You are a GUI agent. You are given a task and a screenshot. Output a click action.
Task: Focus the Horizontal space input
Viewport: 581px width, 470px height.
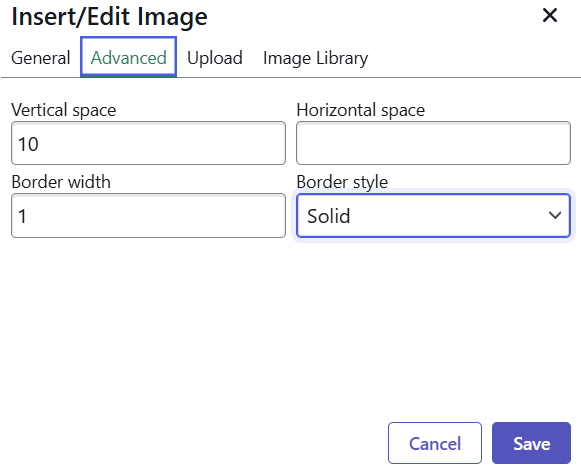coord(433,143)
